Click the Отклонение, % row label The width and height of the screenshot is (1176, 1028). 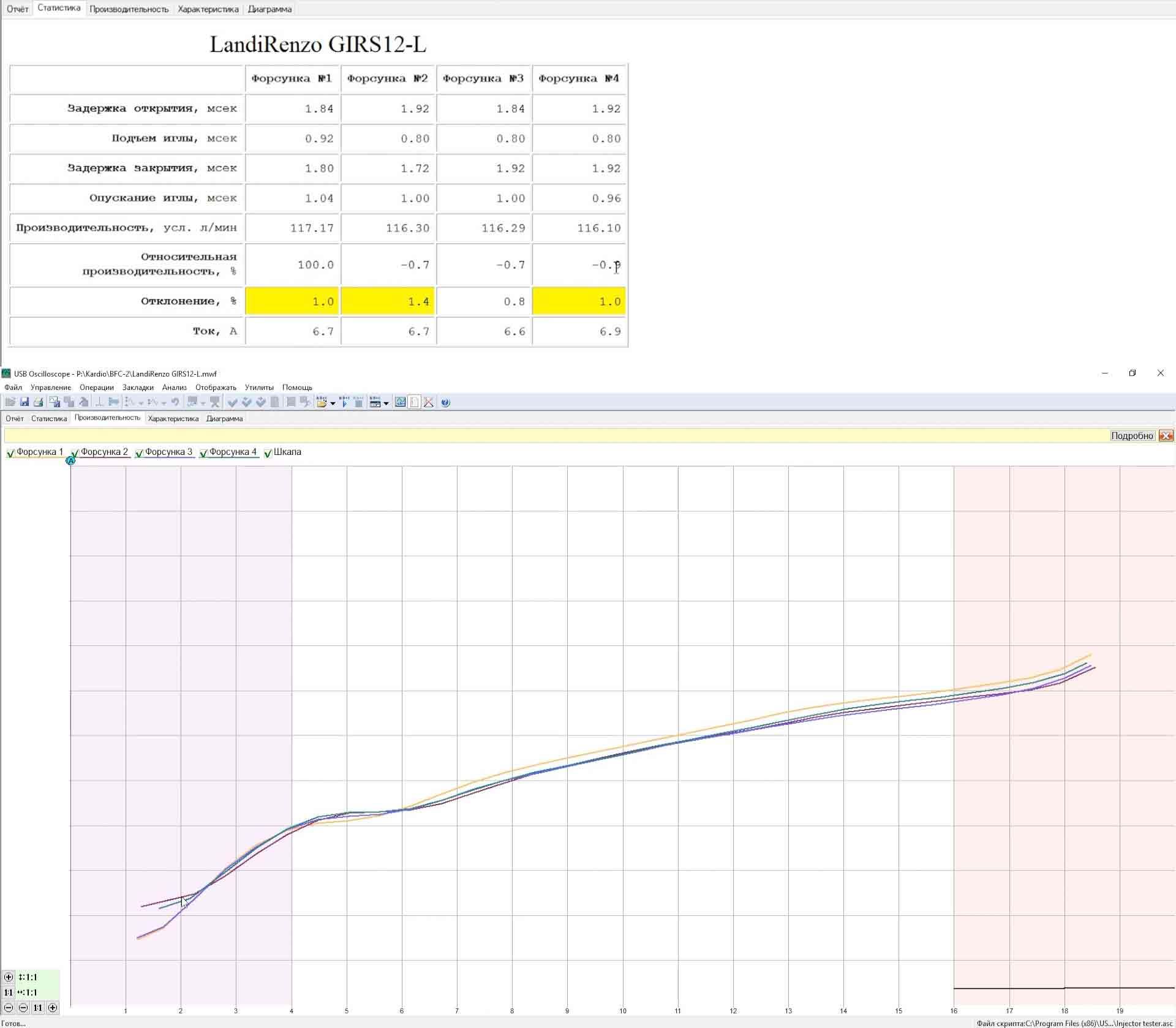189,301
